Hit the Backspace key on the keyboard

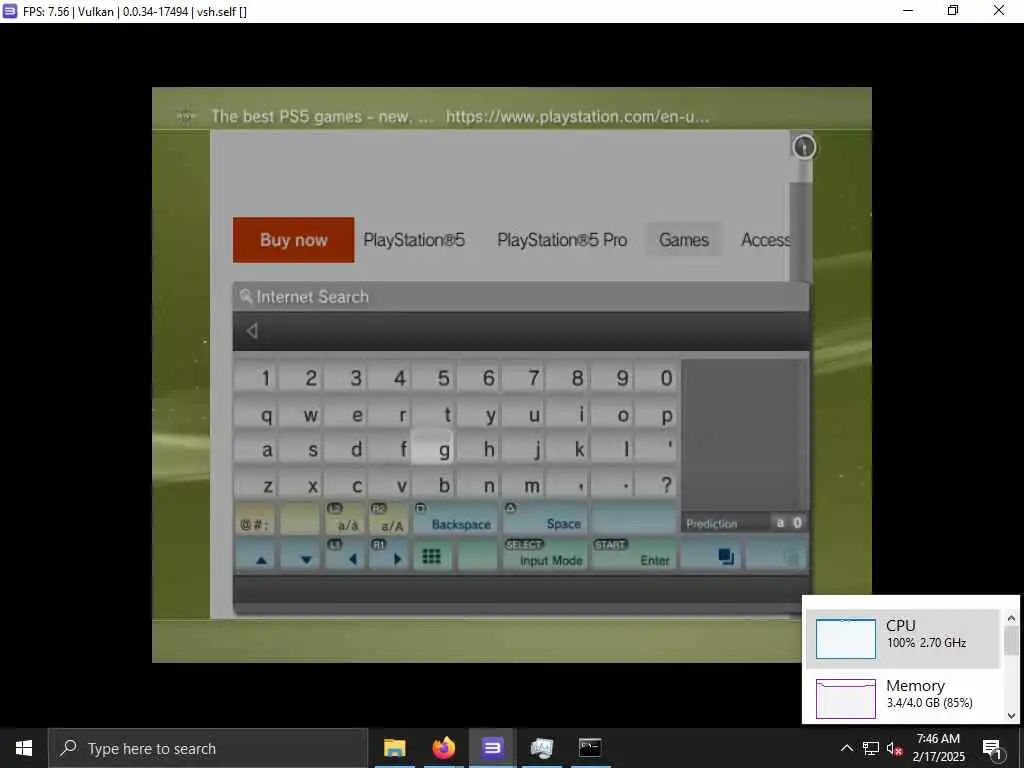pos(455,520)
